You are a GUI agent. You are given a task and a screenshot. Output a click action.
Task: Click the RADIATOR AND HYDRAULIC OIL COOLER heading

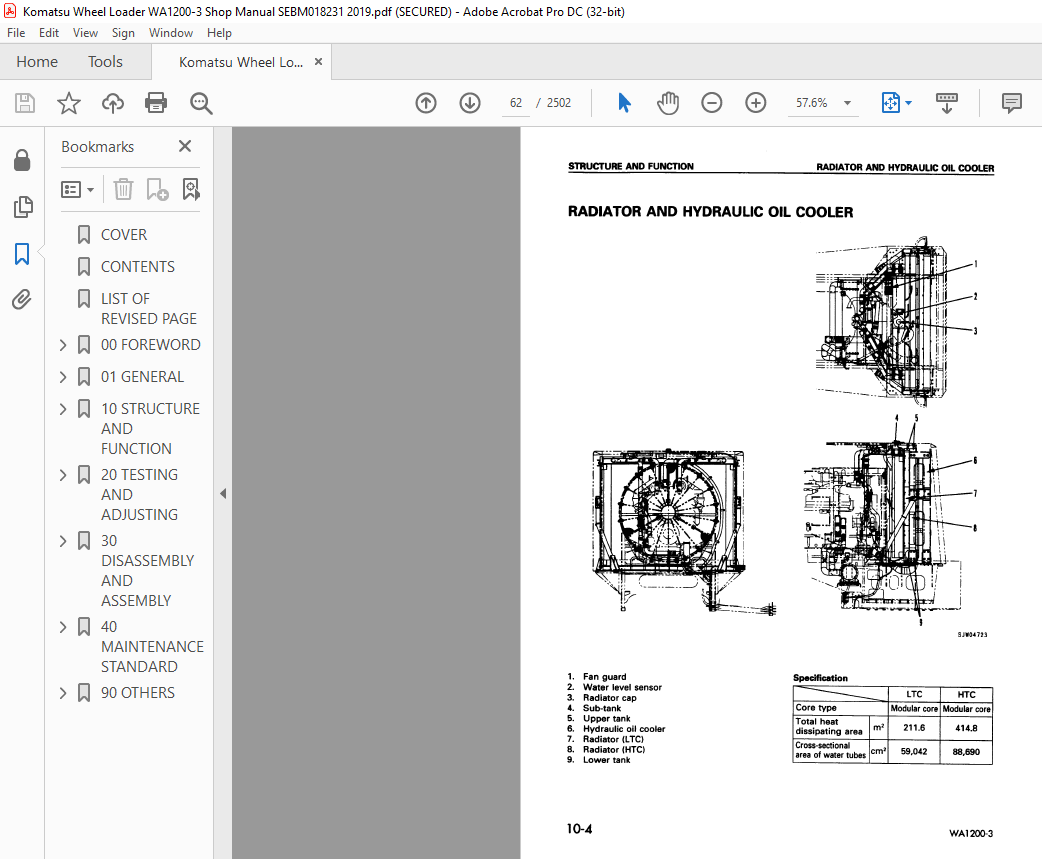[x=710, y=212]
